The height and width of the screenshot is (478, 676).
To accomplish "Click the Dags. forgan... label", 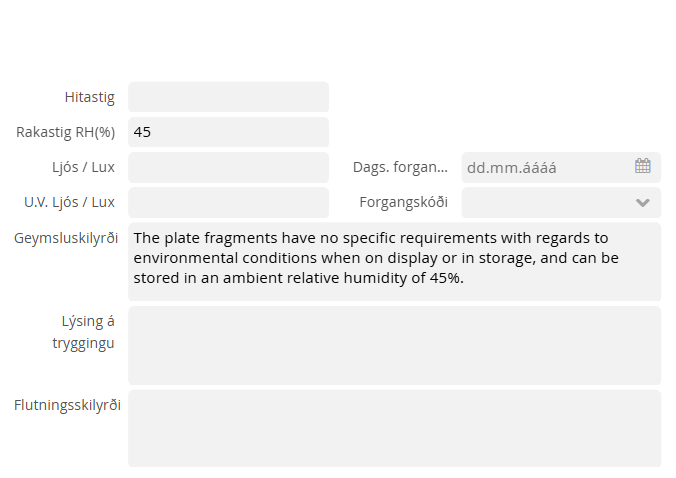I will point(400,167).
